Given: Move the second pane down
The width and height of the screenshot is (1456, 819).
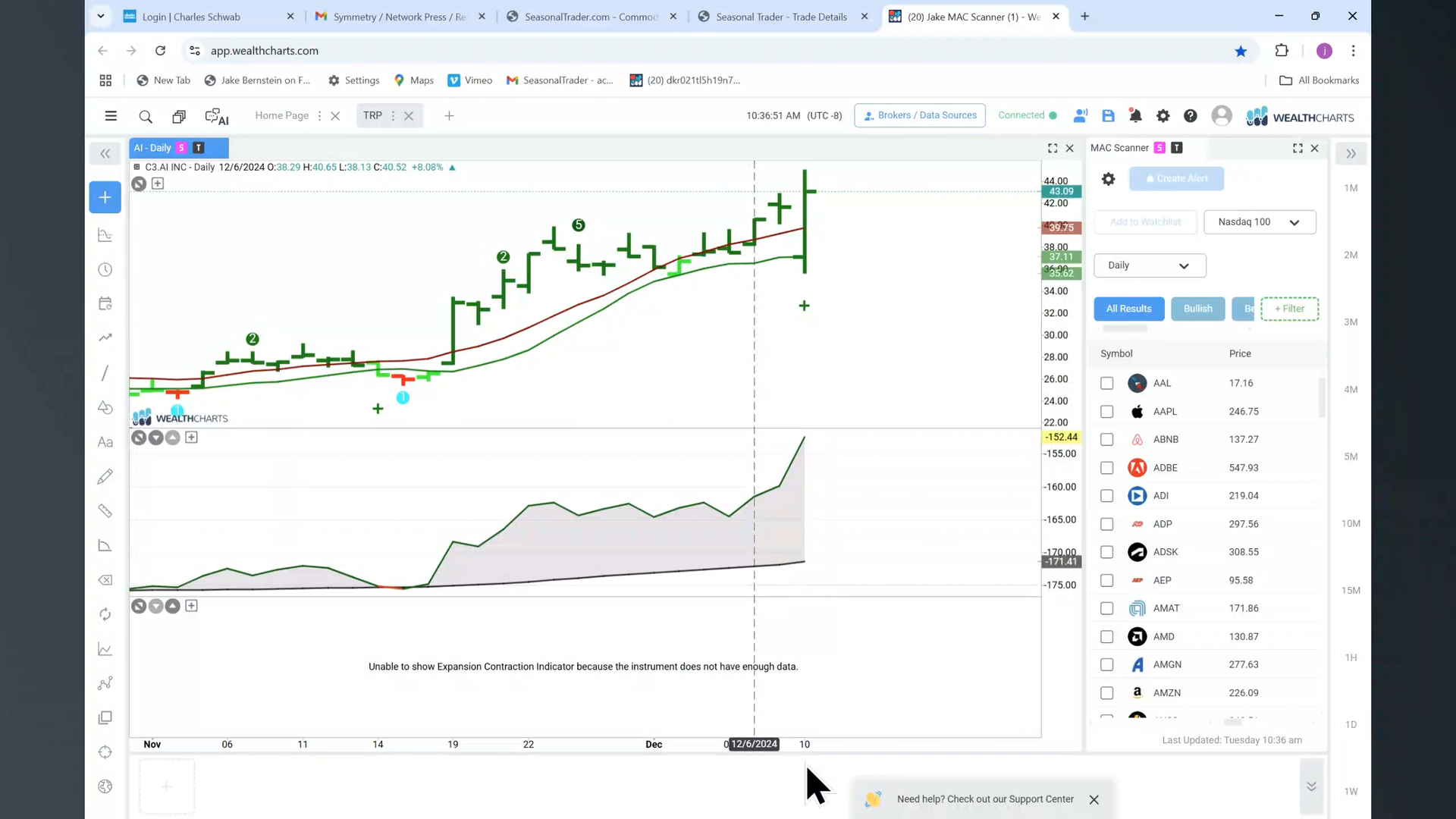Looking at the screenshot, I should (x=156, y=438).
